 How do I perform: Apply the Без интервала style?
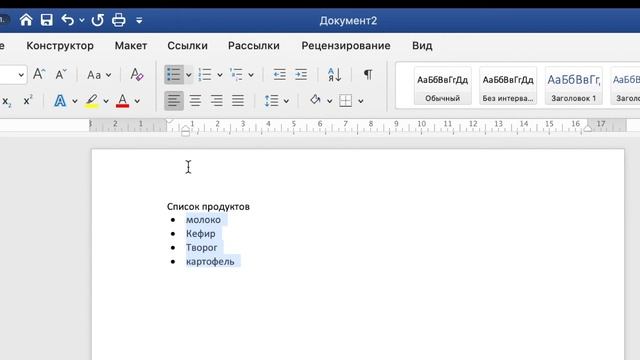click(x=508, y=86)
